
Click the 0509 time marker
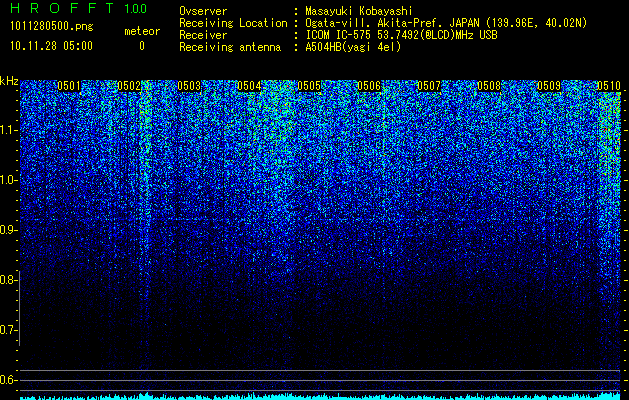pos(549,86)
